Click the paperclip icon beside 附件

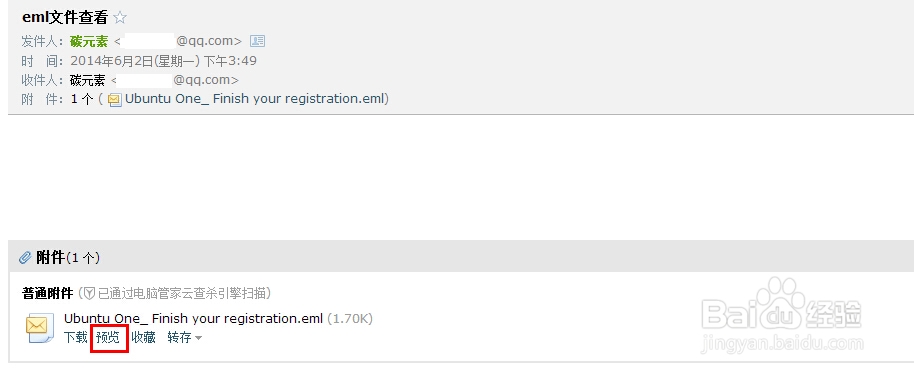[26, 257]
